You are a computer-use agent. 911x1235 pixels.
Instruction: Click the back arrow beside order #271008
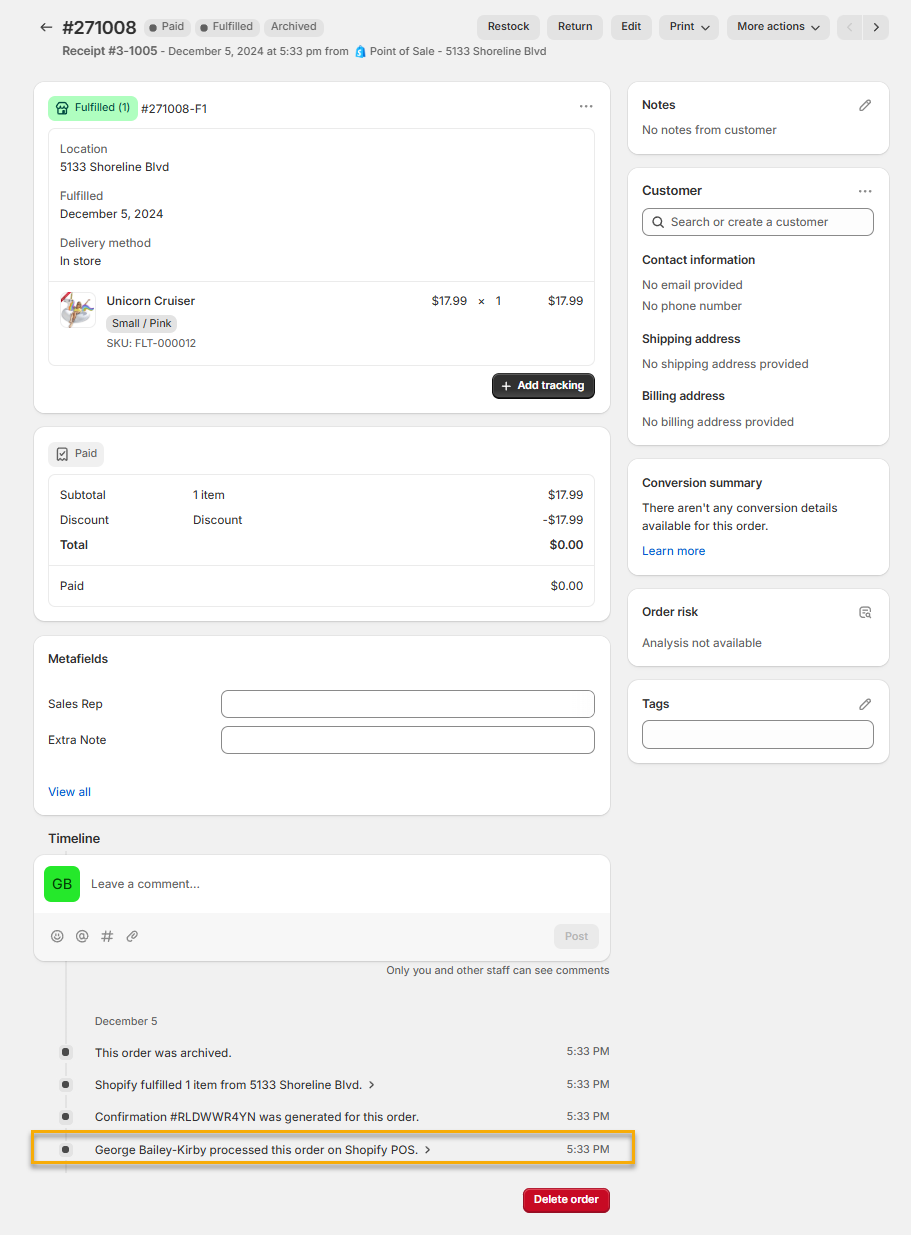46,27
